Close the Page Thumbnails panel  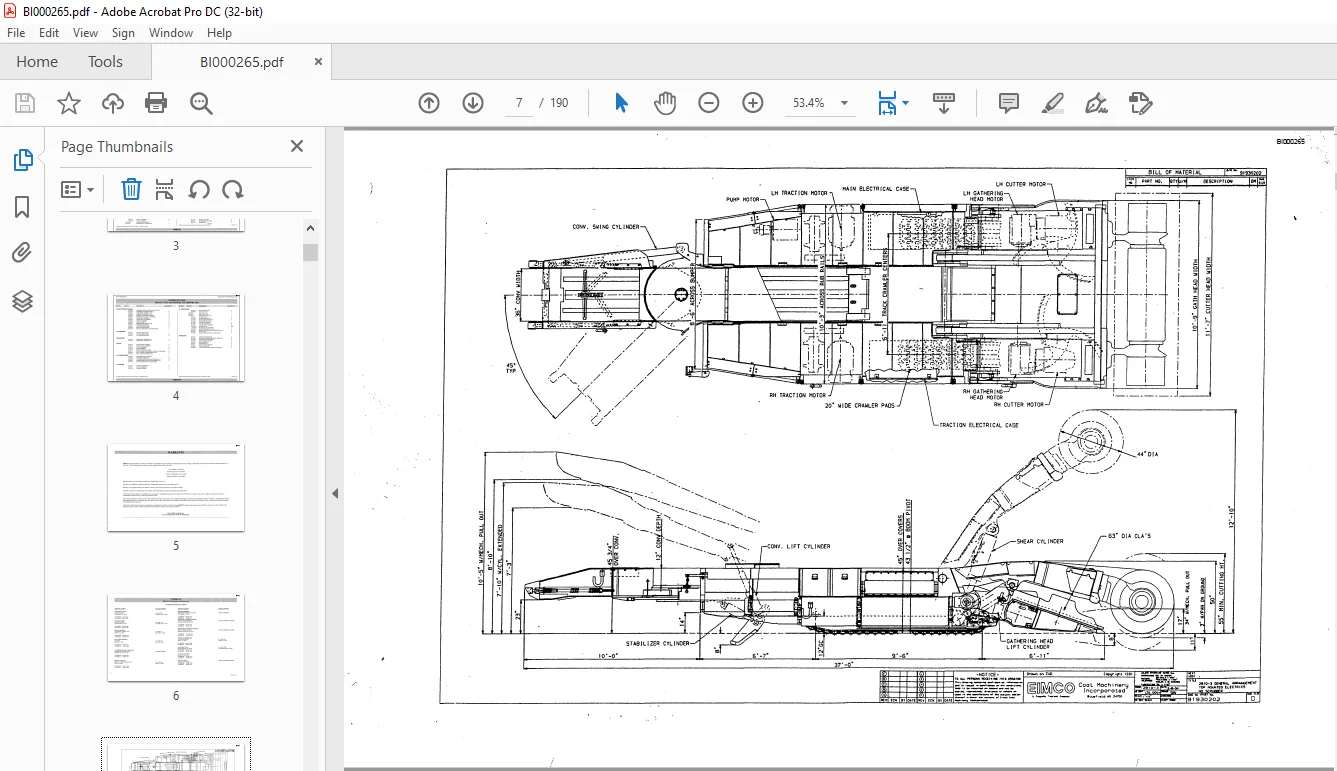click(x=297, y=146)
